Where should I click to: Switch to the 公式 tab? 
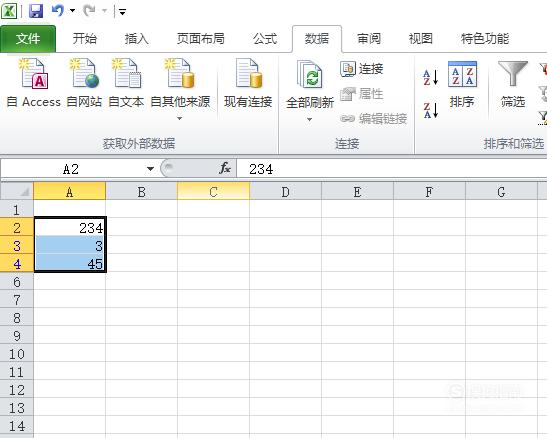click(265, 38)
